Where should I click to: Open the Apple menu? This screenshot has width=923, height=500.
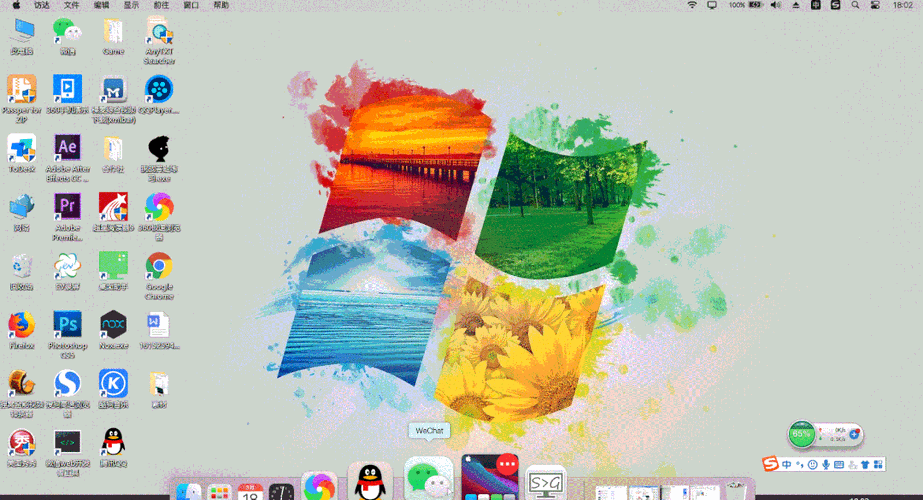[16, 5]
